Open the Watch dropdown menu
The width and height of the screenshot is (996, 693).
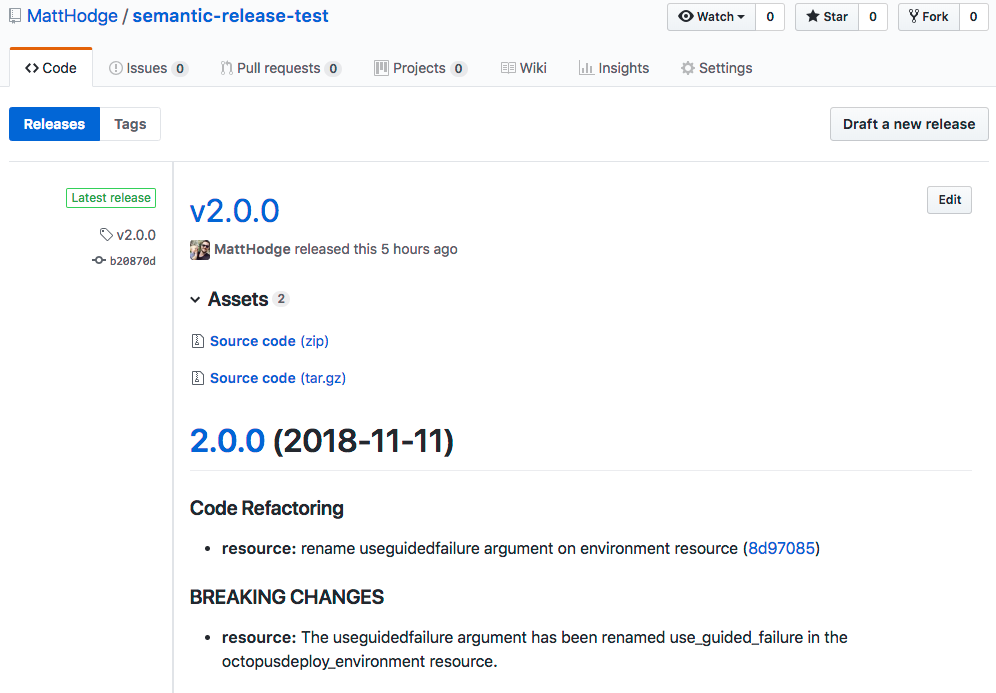(x=711, y=17)
